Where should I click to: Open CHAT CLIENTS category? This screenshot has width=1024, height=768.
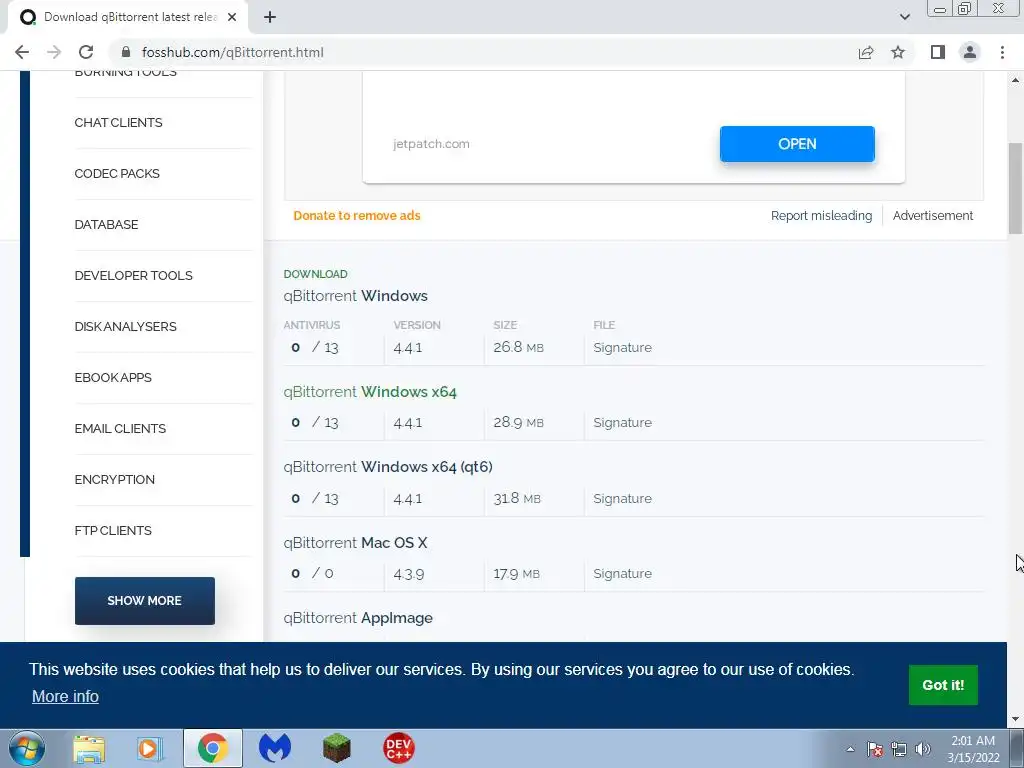point(118,123)
